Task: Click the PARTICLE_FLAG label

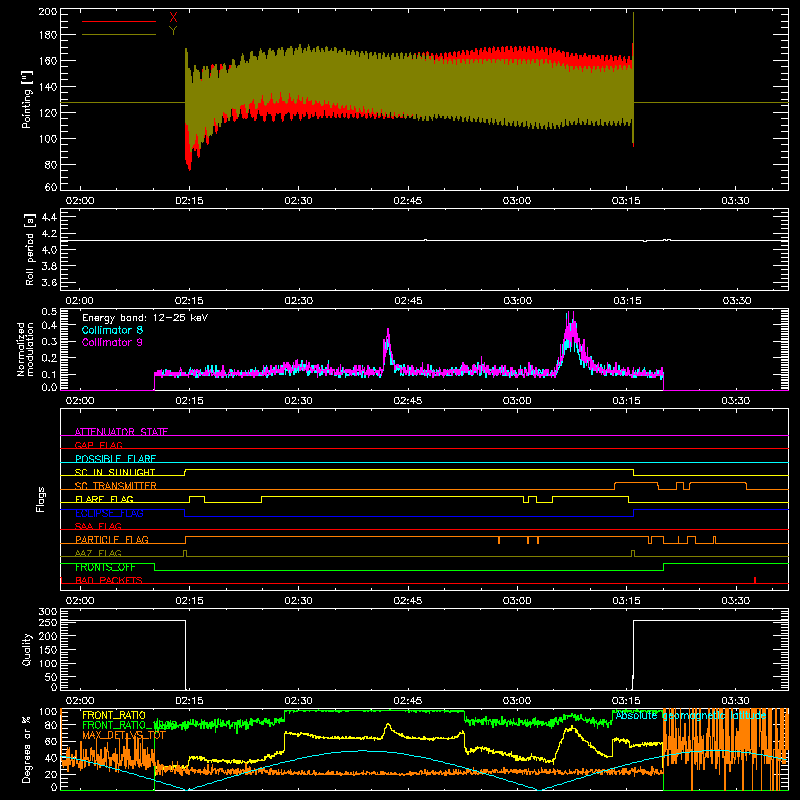Action: pyautogui.click(x=112, y=540)
